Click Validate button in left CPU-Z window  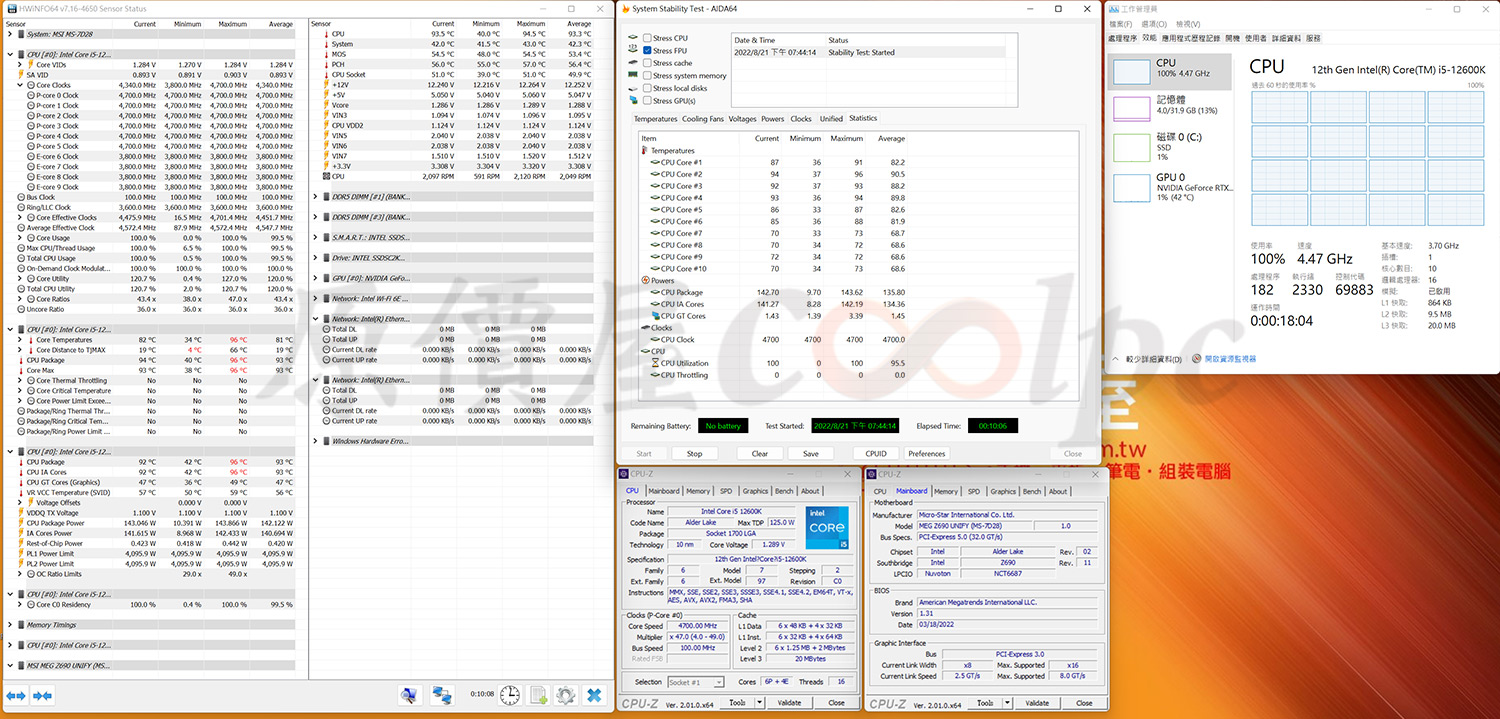[790, 703]
